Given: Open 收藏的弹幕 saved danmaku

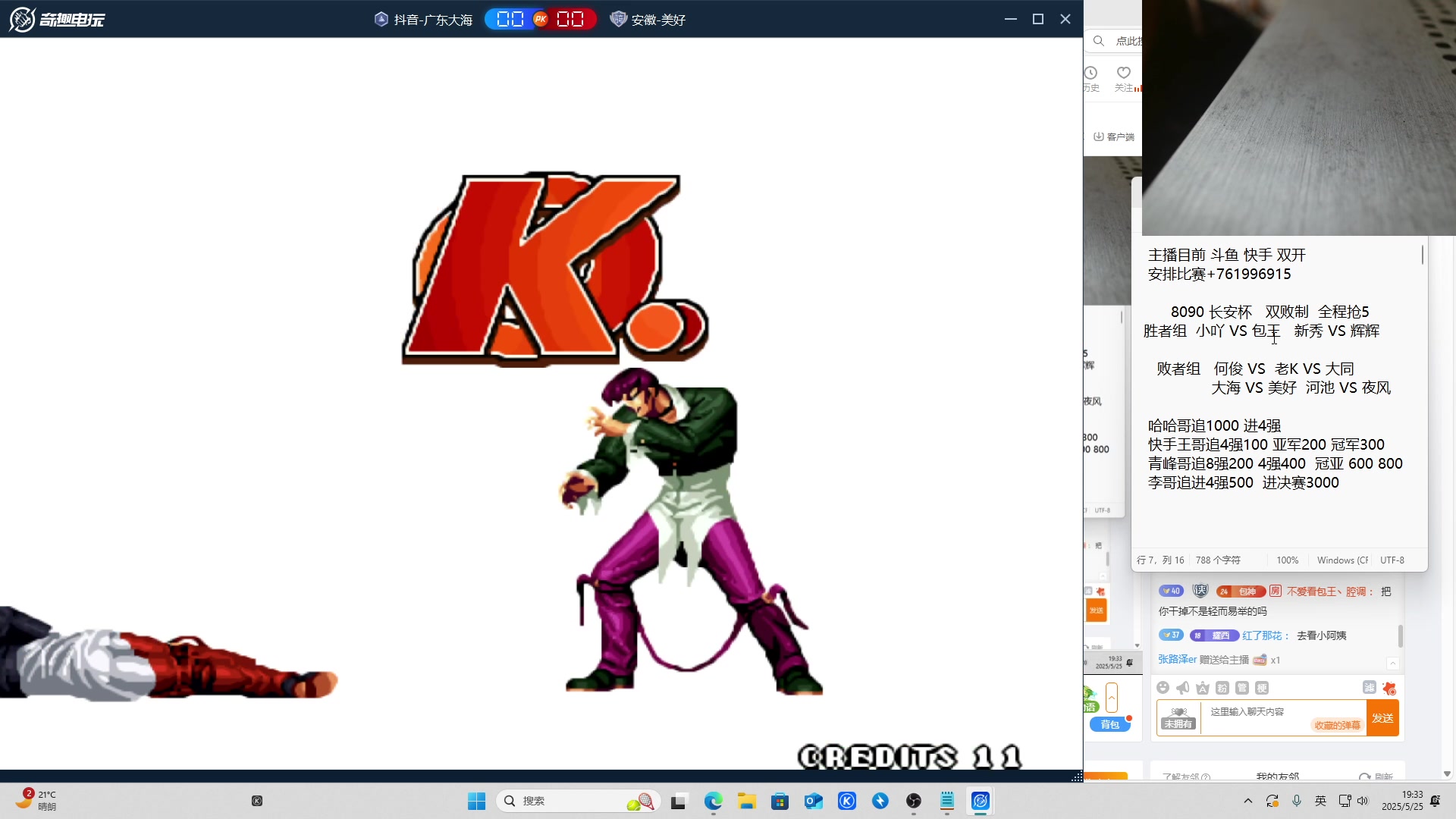Looking at the screenshot, I should (x=1338, y=726).
